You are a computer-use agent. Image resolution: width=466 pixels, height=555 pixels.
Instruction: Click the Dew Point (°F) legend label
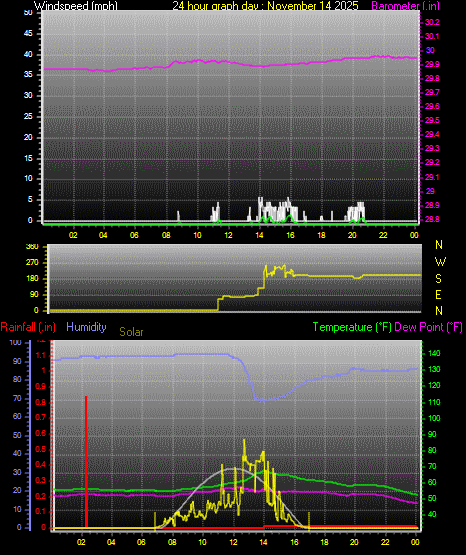pyautogui.click(x=428, y=327)
